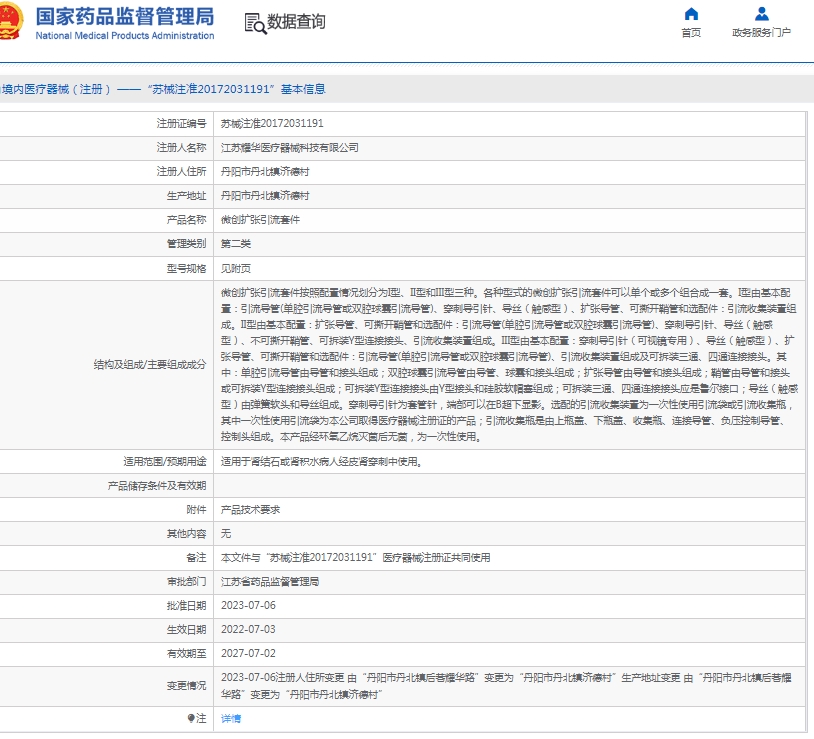
Task: Select the 适用范围/预期用途 label
Action: [165, 461]
